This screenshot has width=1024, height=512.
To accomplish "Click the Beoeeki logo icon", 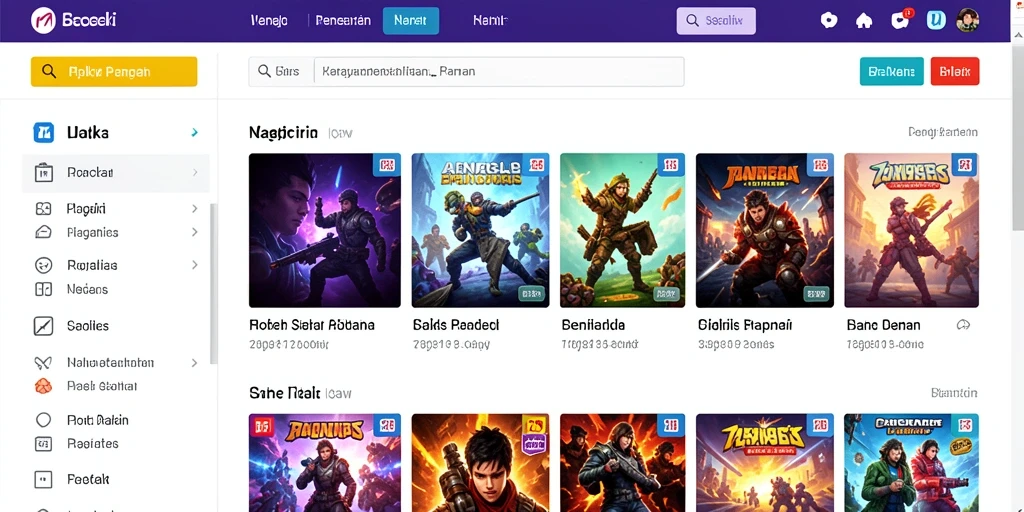I will (x=42, y=21).
